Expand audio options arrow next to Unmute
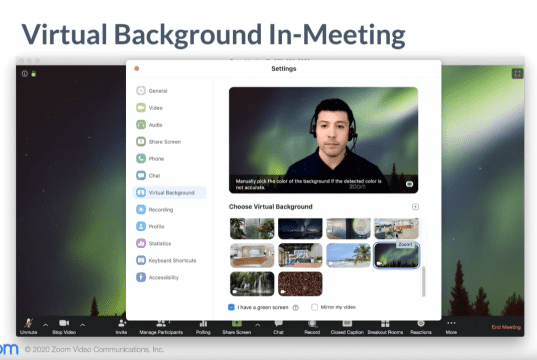 (x=46, y=324)
